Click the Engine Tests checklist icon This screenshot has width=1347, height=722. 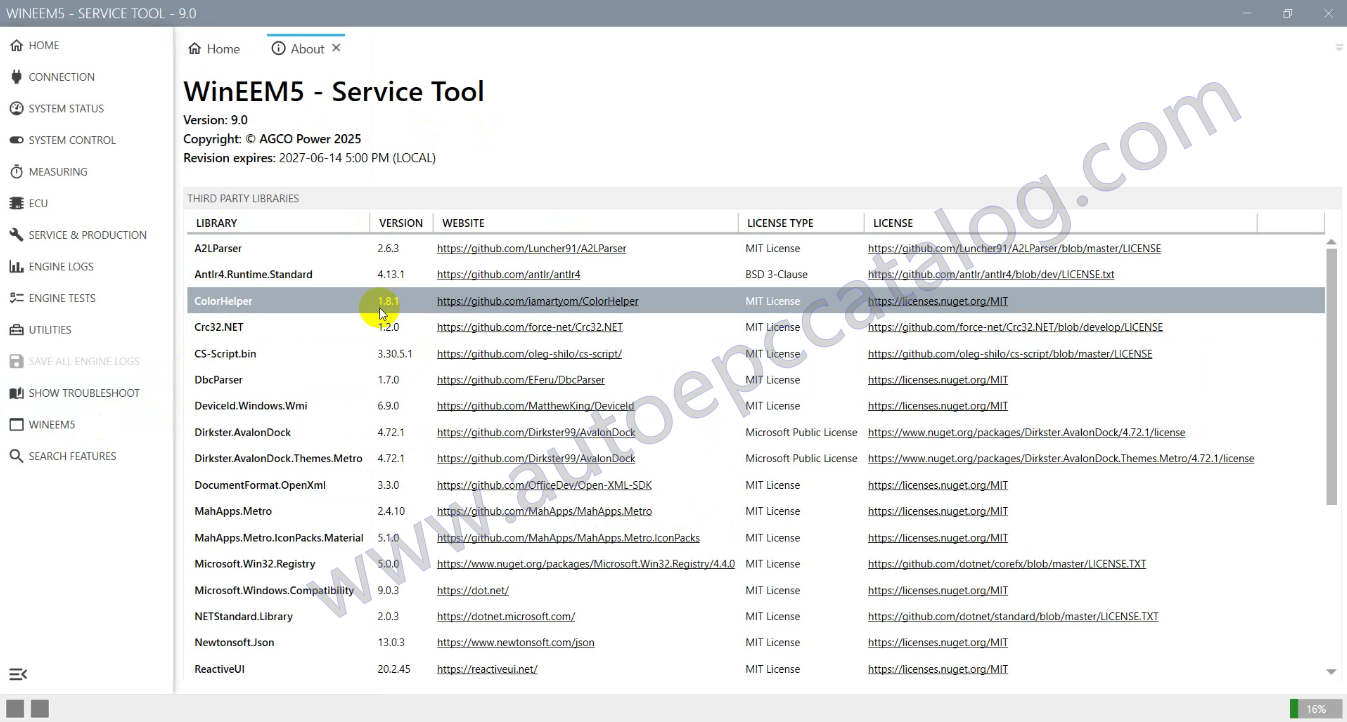[16, 298]
